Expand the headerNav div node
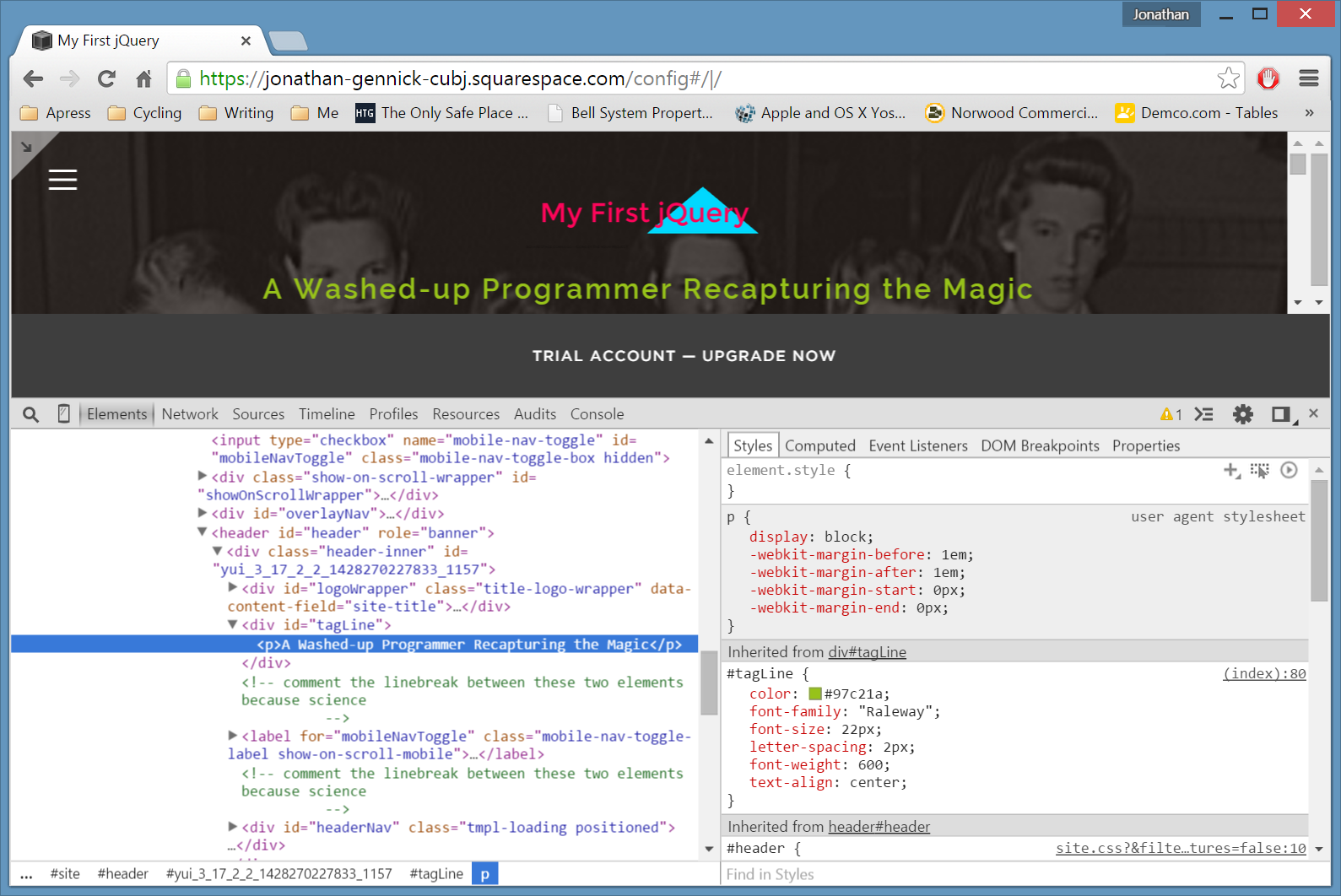The width and height of the screenshot is (1341, 896). point(233,827)
